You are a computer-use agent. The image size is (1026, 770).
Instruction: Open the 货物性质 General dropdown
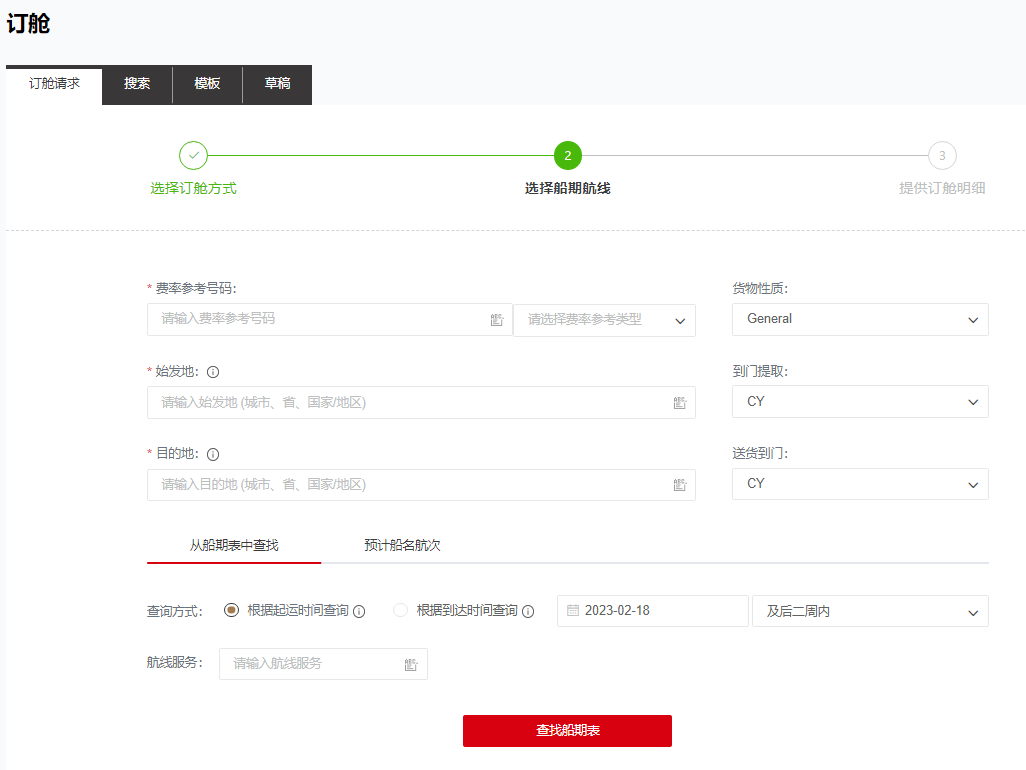pyautogui.click(x=860, y=319)
